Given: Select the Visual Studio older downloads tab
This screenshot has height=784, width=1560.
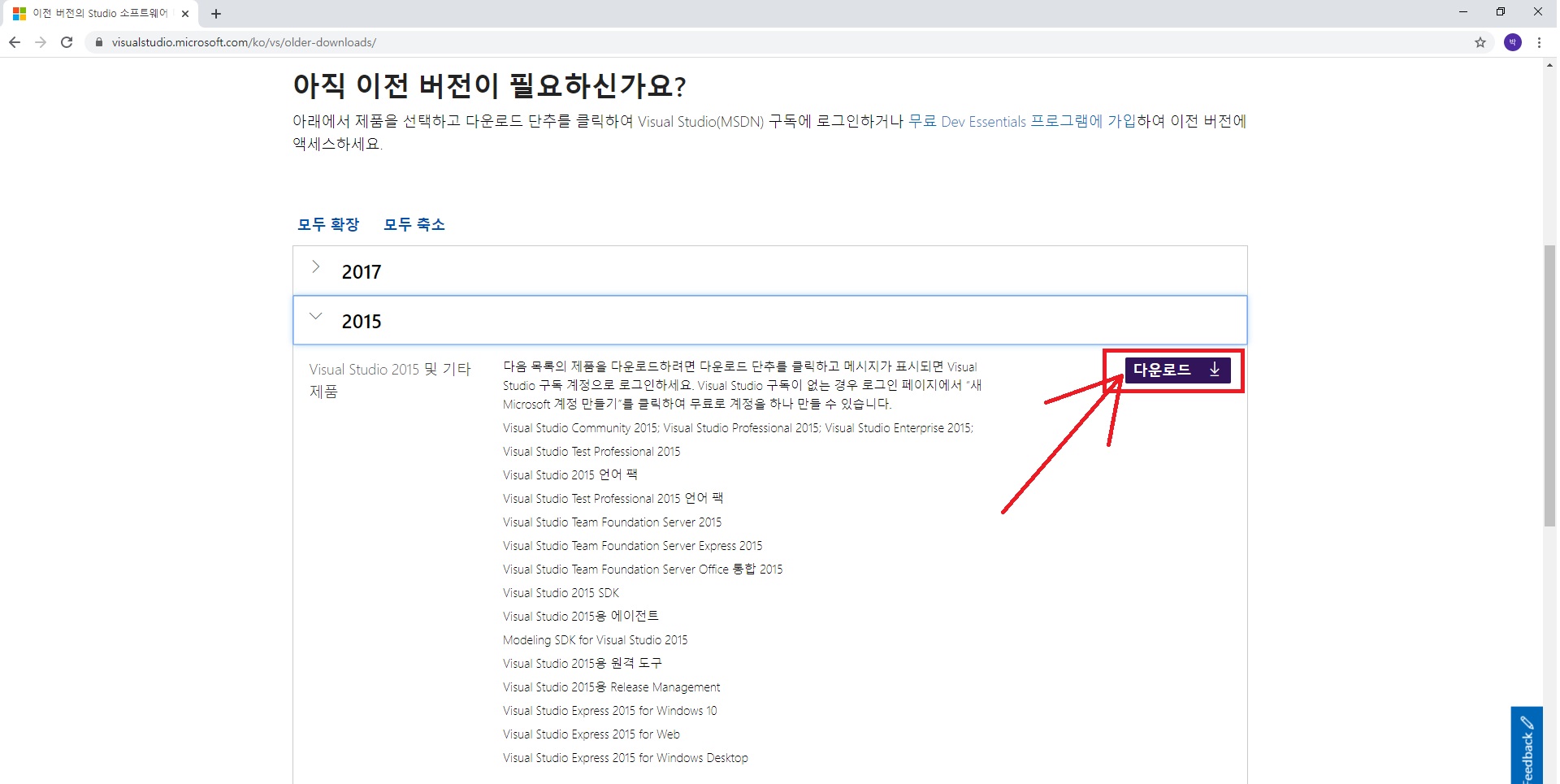Looking at the screenshot, I should [99, 14].
